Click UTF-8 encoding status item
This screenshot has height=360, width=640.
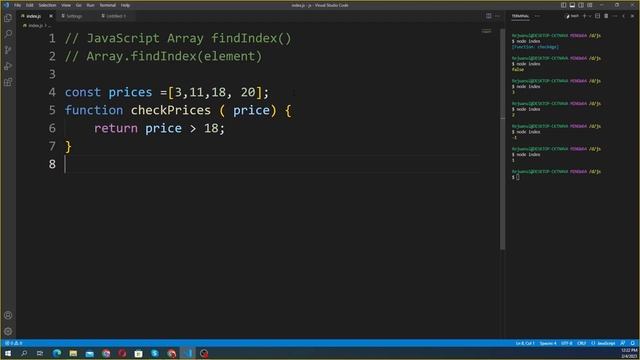(x=567, y=343)
